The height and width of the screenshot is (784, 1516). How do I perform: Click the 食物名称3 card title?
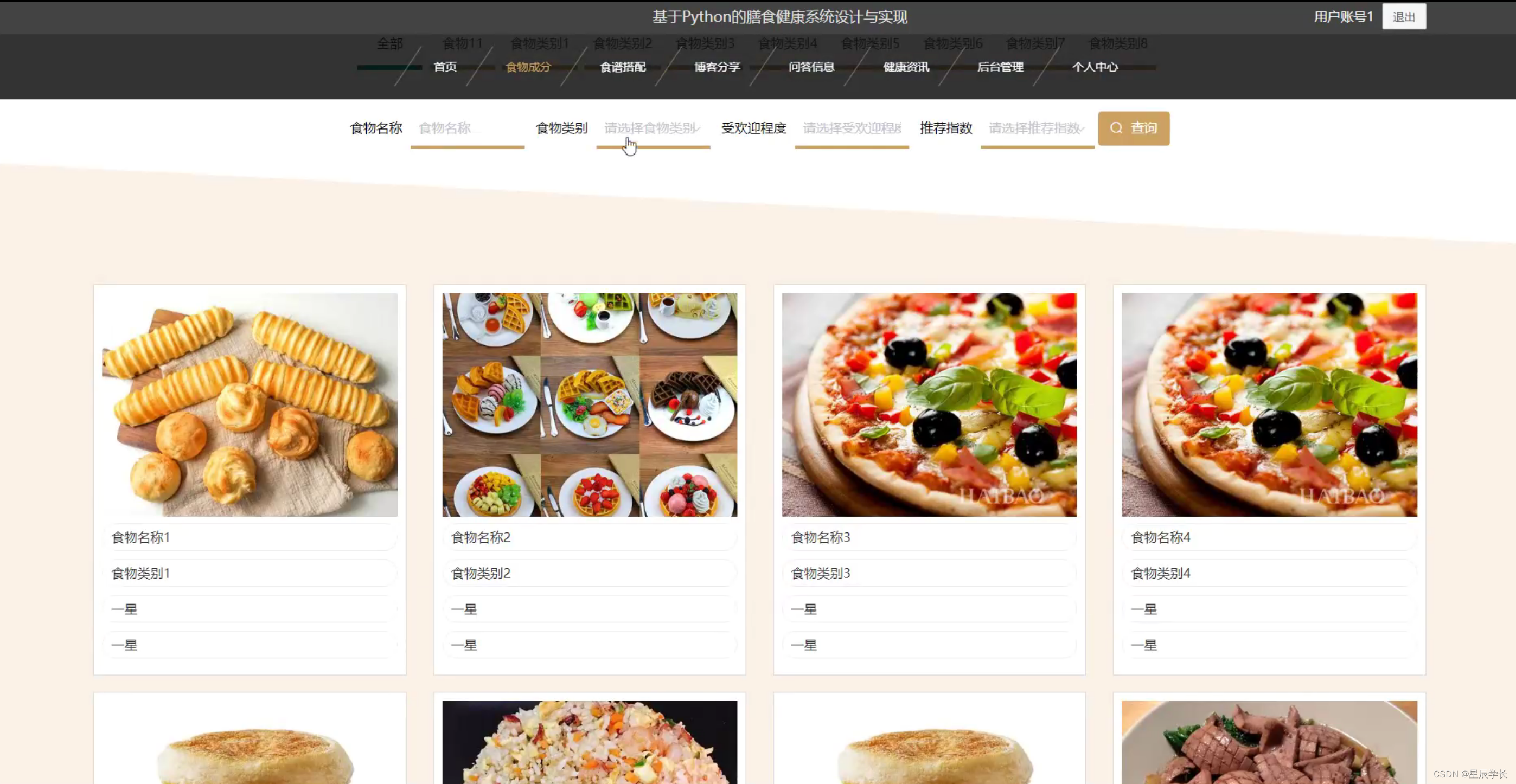(821, 537)
